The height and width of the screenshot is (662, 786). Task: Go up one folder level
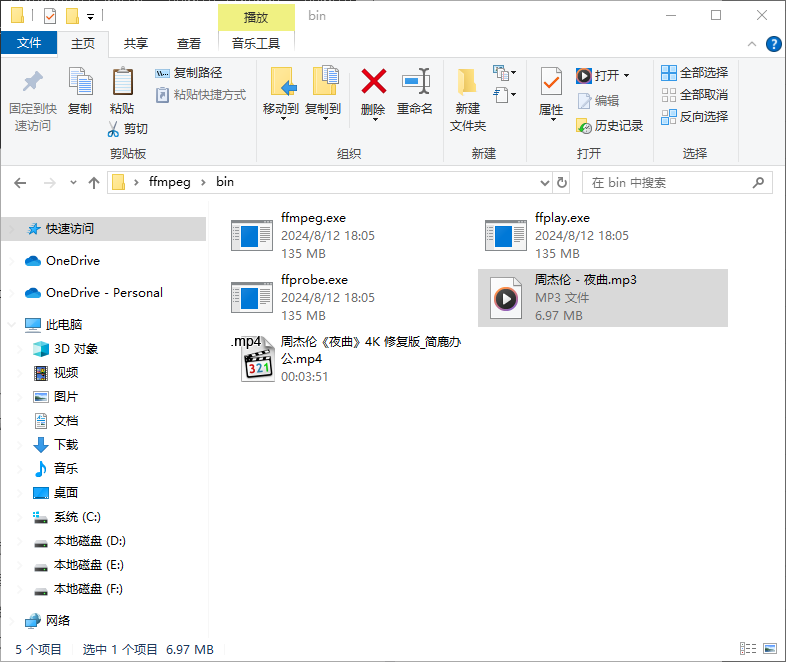click(94, 183)
